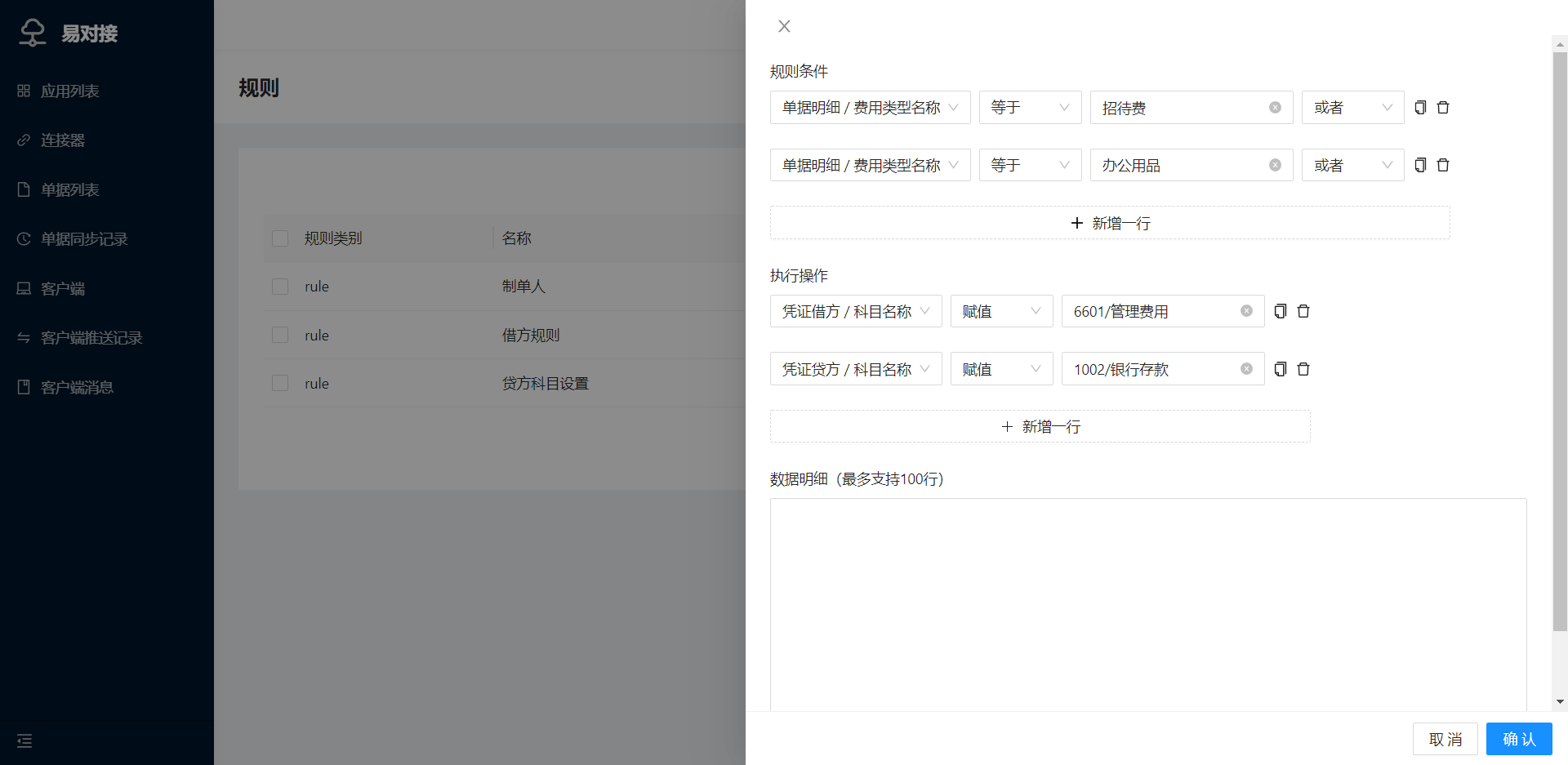Viewport: 1568px width, 765px height.
Task: Delete the 6601/管理费用 action row
Action: [x=1303, y=311]
